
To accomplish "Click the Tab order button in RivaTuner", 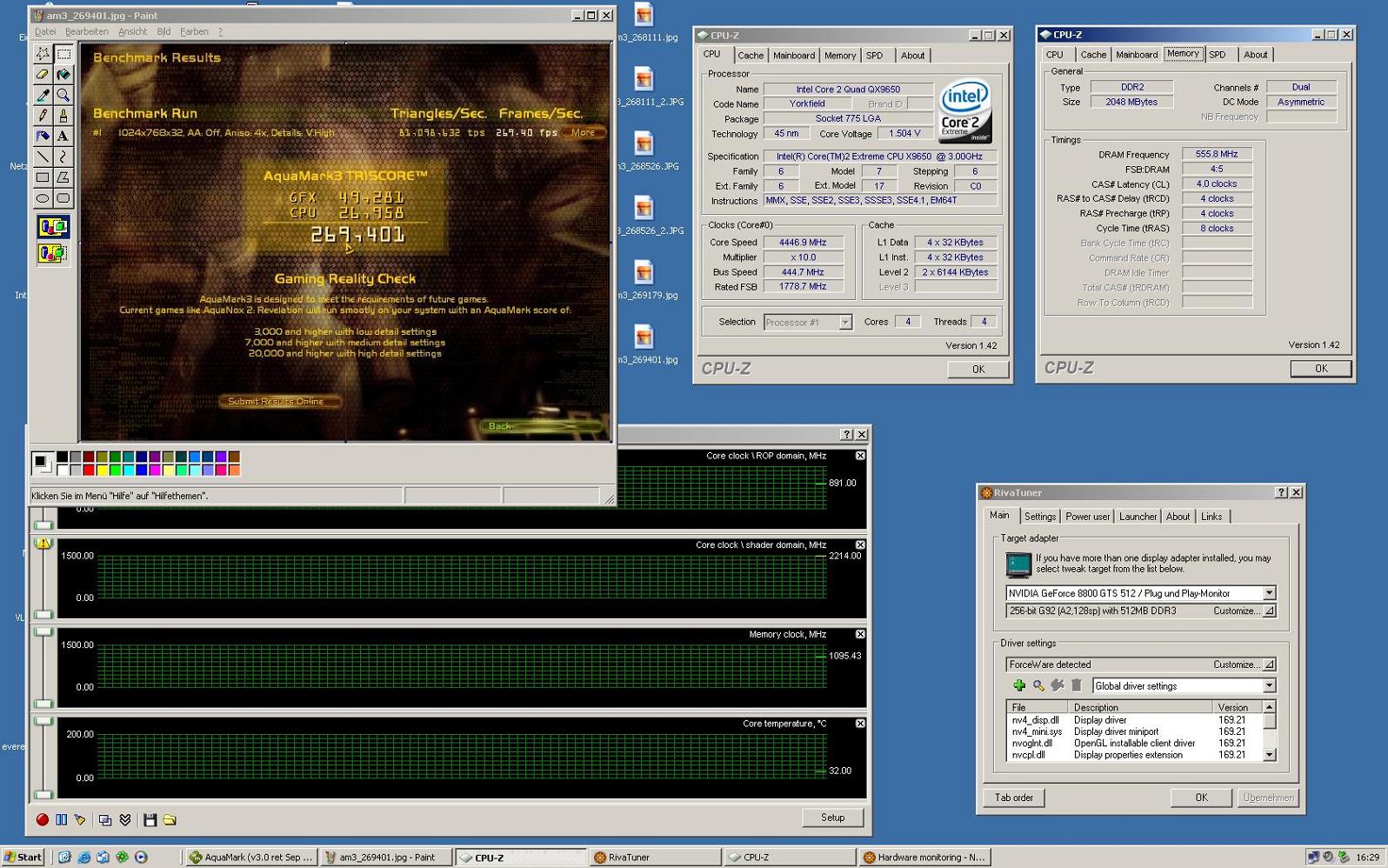I will click(1014, 798).
